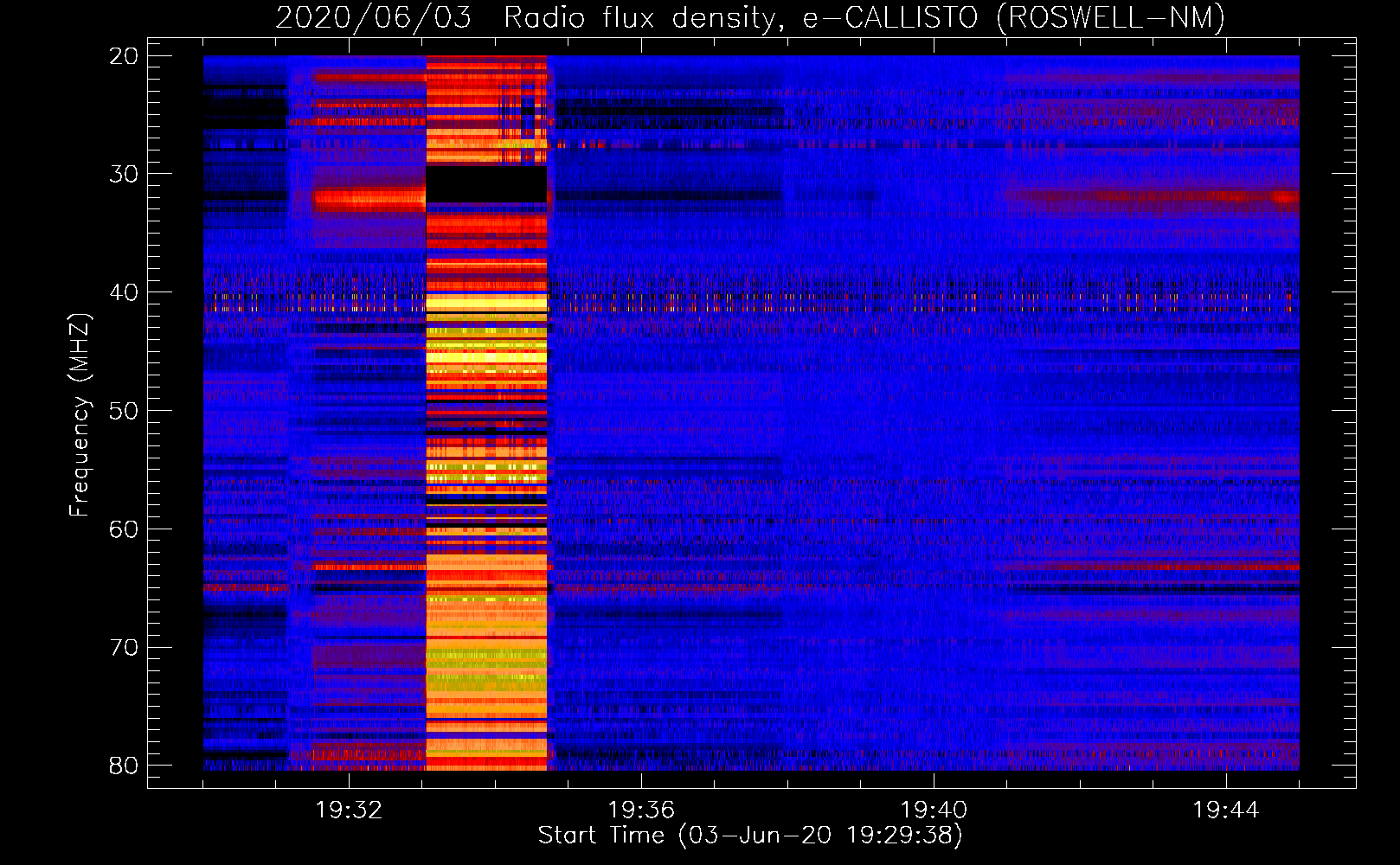The height and width of the screenshot is (865, 1400).
Task: Click the 50 frequency tick label
Action: pyautogui.click(x=124, y=411)
